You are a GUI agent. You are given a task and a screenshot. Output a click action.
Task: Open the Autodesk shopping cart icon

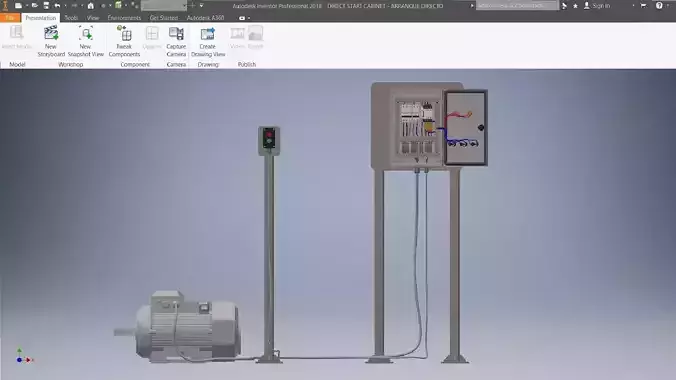tap(643, 6)
